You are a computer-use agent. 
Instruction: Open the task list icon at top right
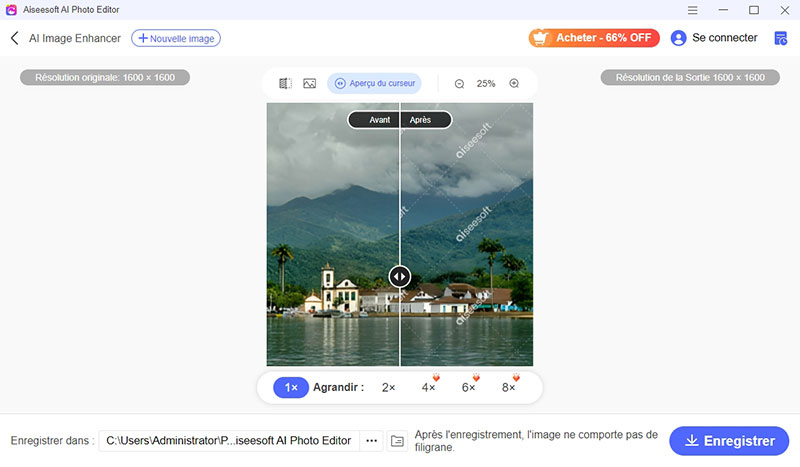[781, 38]
